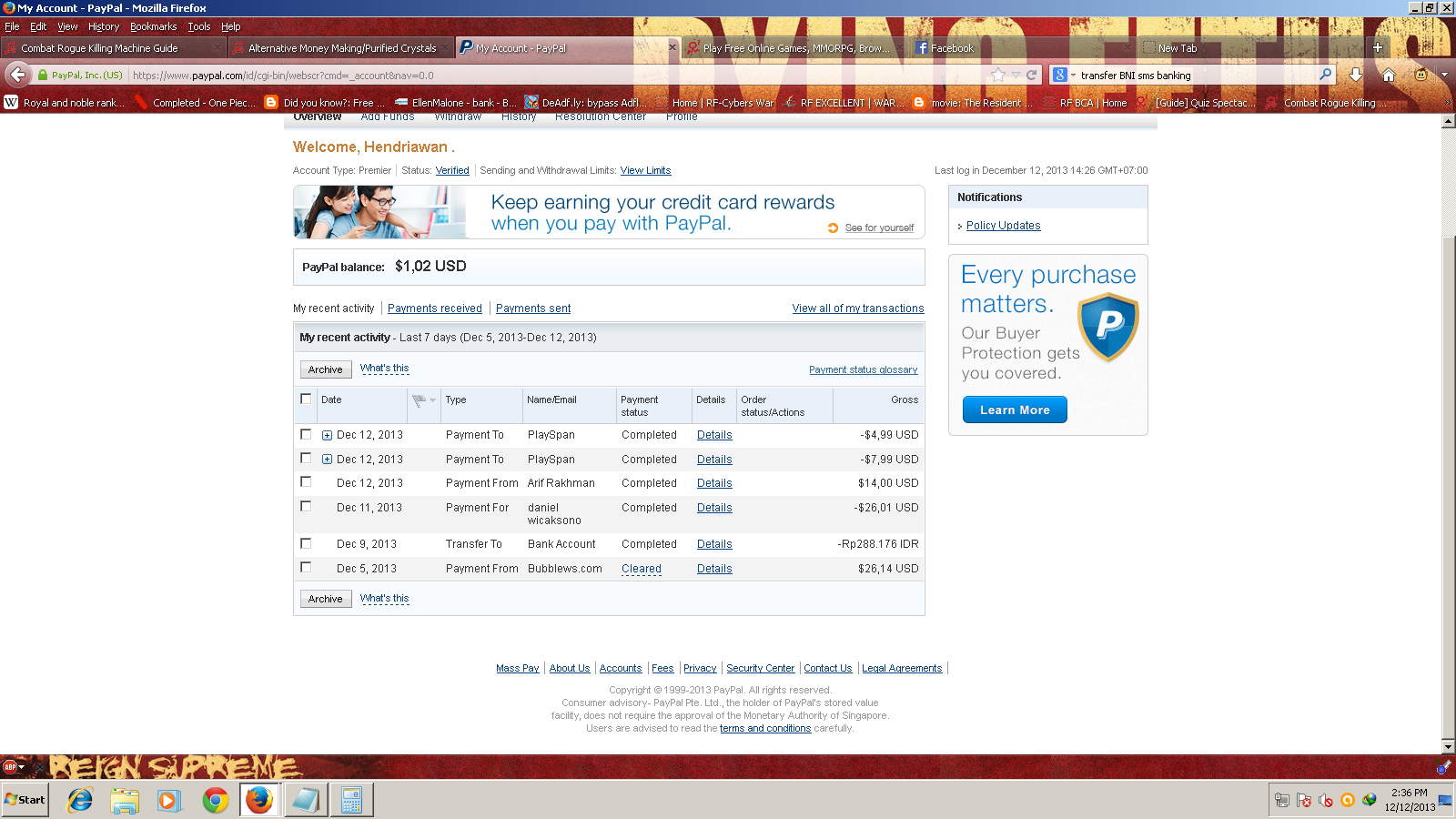Check the select-all checkbox in table header
The height and width of the screenshot is (819, 1456).
point(306,399)
